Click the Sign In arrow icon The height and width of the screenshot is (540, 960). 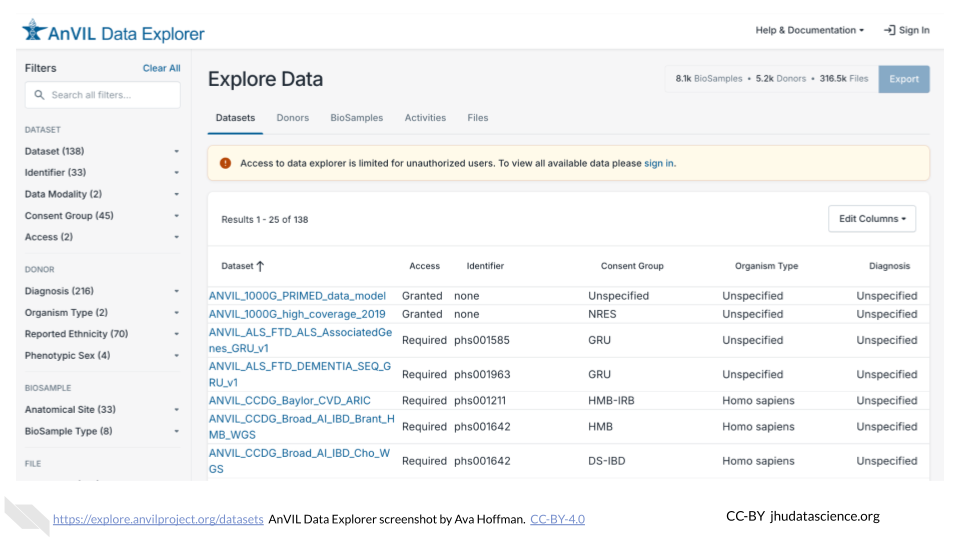(x=889, y=30)
